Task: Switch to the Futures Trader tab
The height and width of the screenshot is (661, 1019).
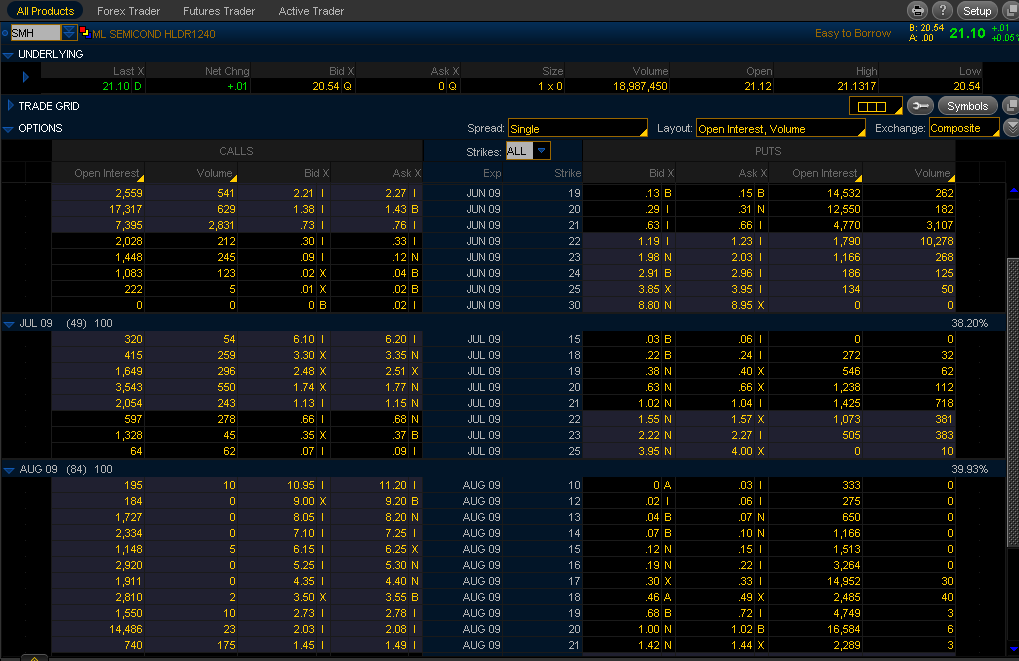Action: (218, 11)
